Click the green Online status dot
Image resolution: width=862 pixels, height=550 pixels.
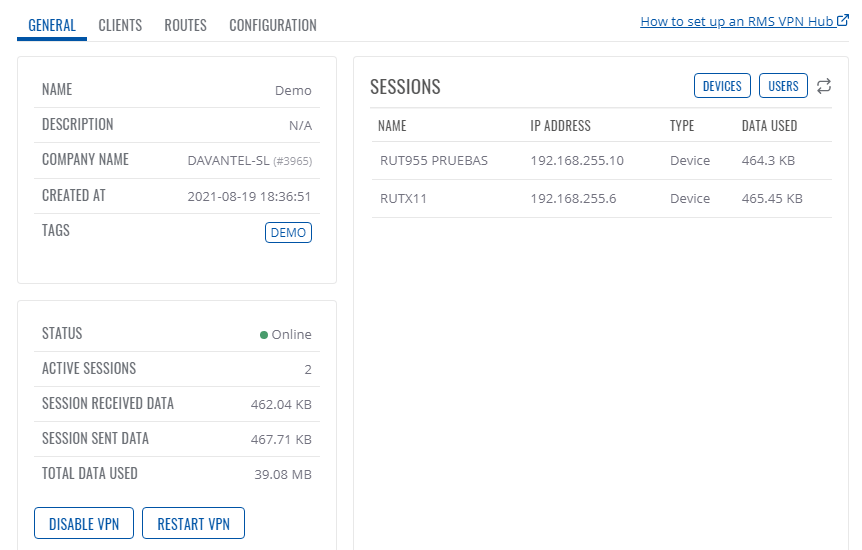(x=264, y=334)
